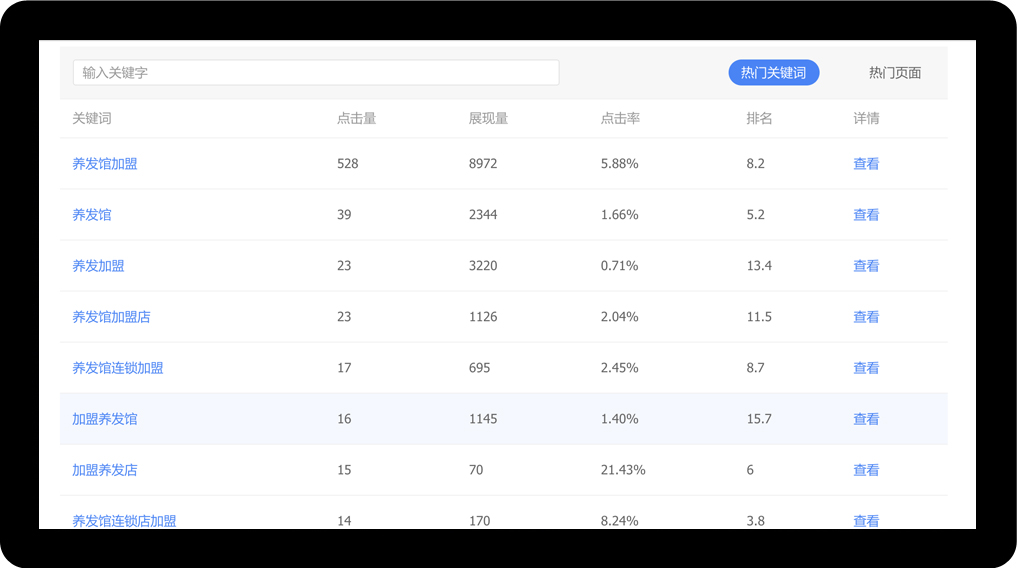Click 查看 in the 养发加盟 row
Image resolution: width=1017 pixels, height=568 pixels.
tap(866, 266)
